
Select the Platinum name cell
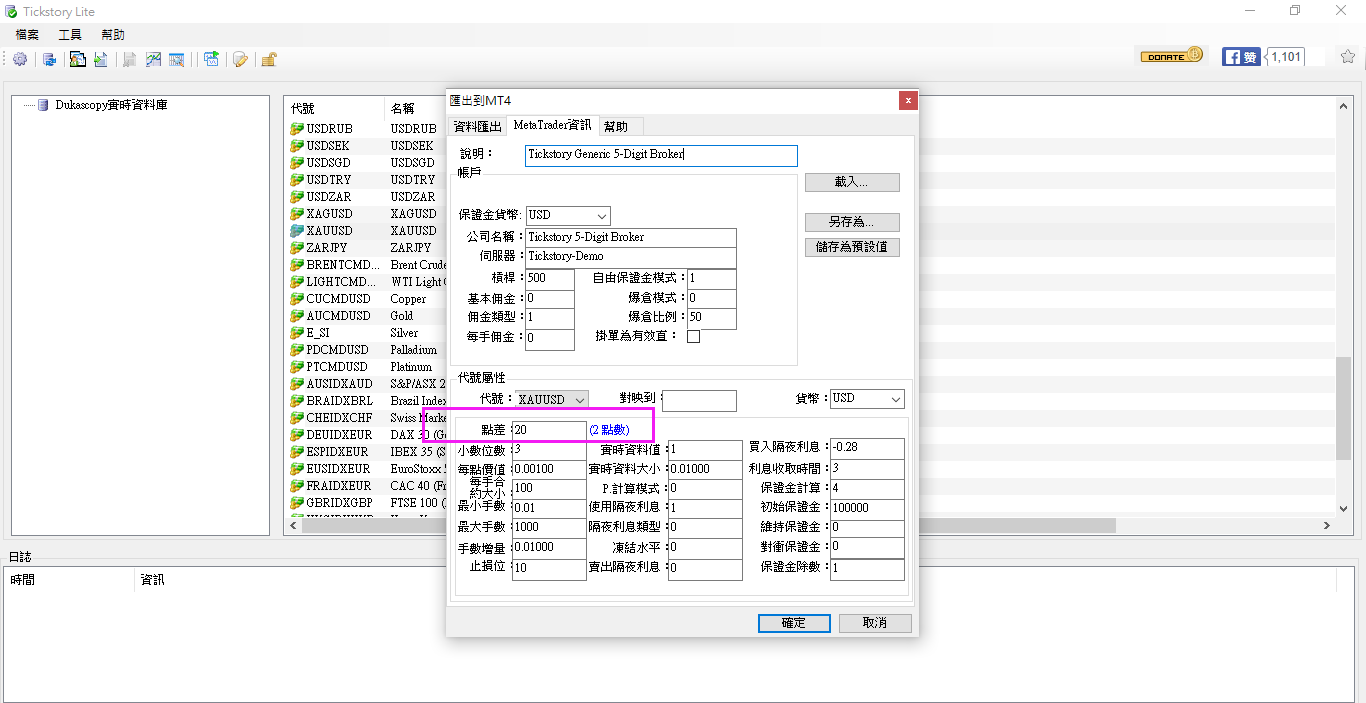tap(411, 367)
